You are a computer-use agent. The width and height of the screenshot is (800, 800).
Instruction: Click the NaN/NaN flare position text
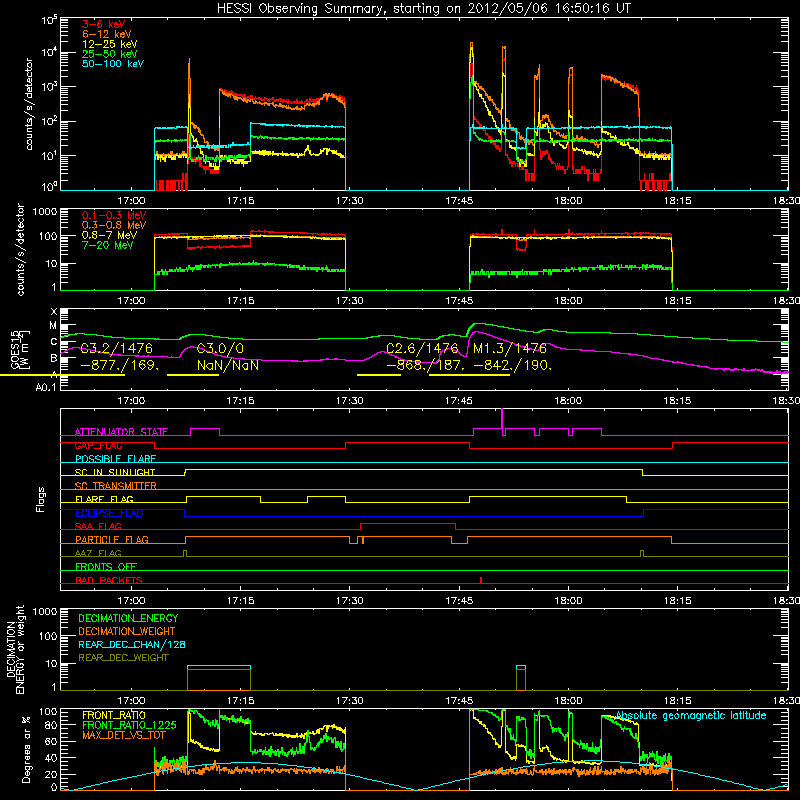pos(228,365)
